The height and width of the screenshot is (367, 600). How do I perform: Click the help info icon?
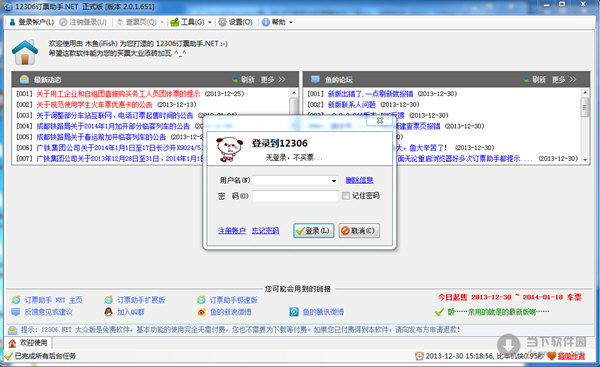(266, 22)
